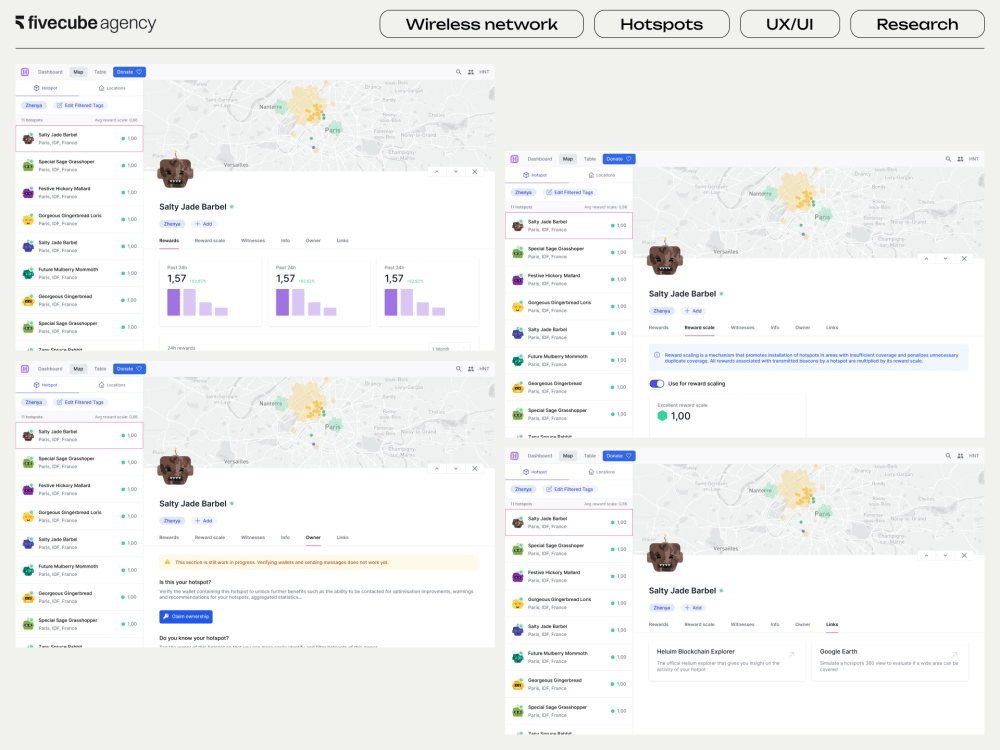The height and width of the screenshot is (750, 1000).
Task: Click Donate button in the Links-tab panel
Action: [619, 455]
